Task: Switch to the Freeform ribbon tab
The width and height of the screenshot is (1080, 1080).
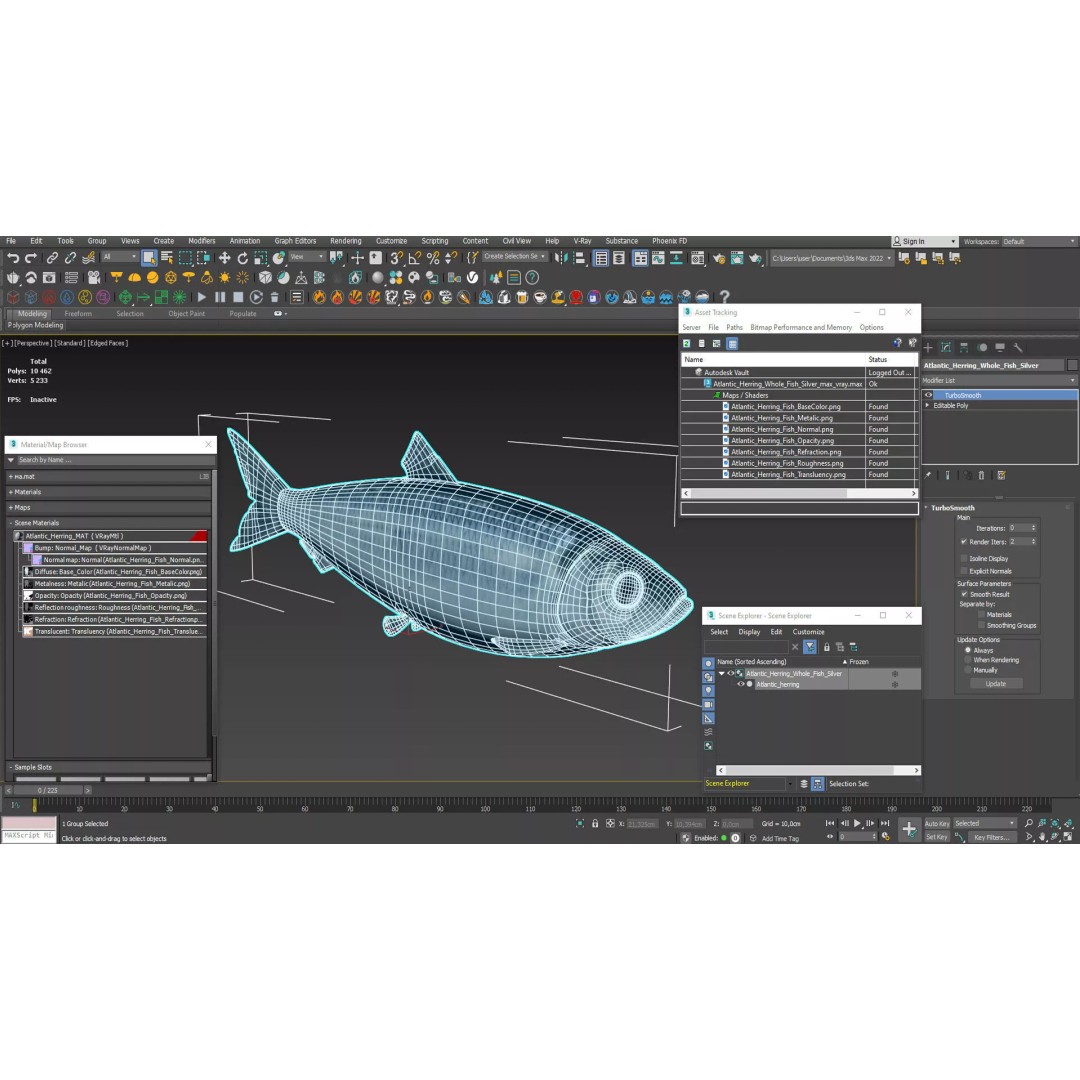Action: [x=78, y=314]
